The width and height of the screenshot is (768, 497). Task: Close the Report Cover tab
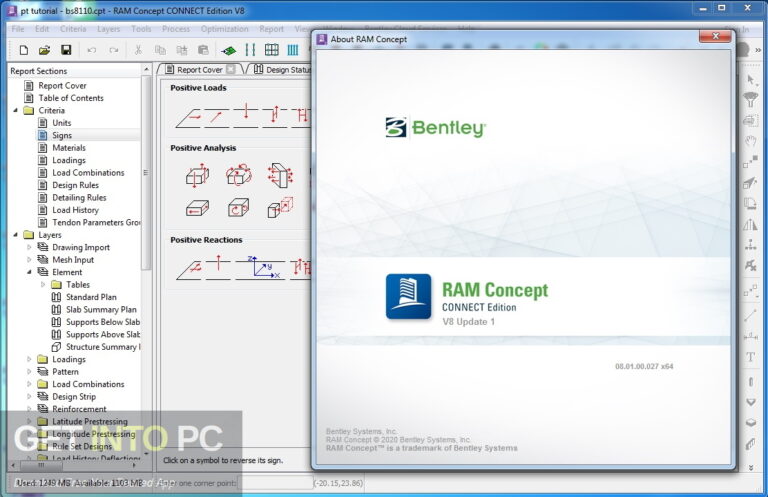pos(231,70)
